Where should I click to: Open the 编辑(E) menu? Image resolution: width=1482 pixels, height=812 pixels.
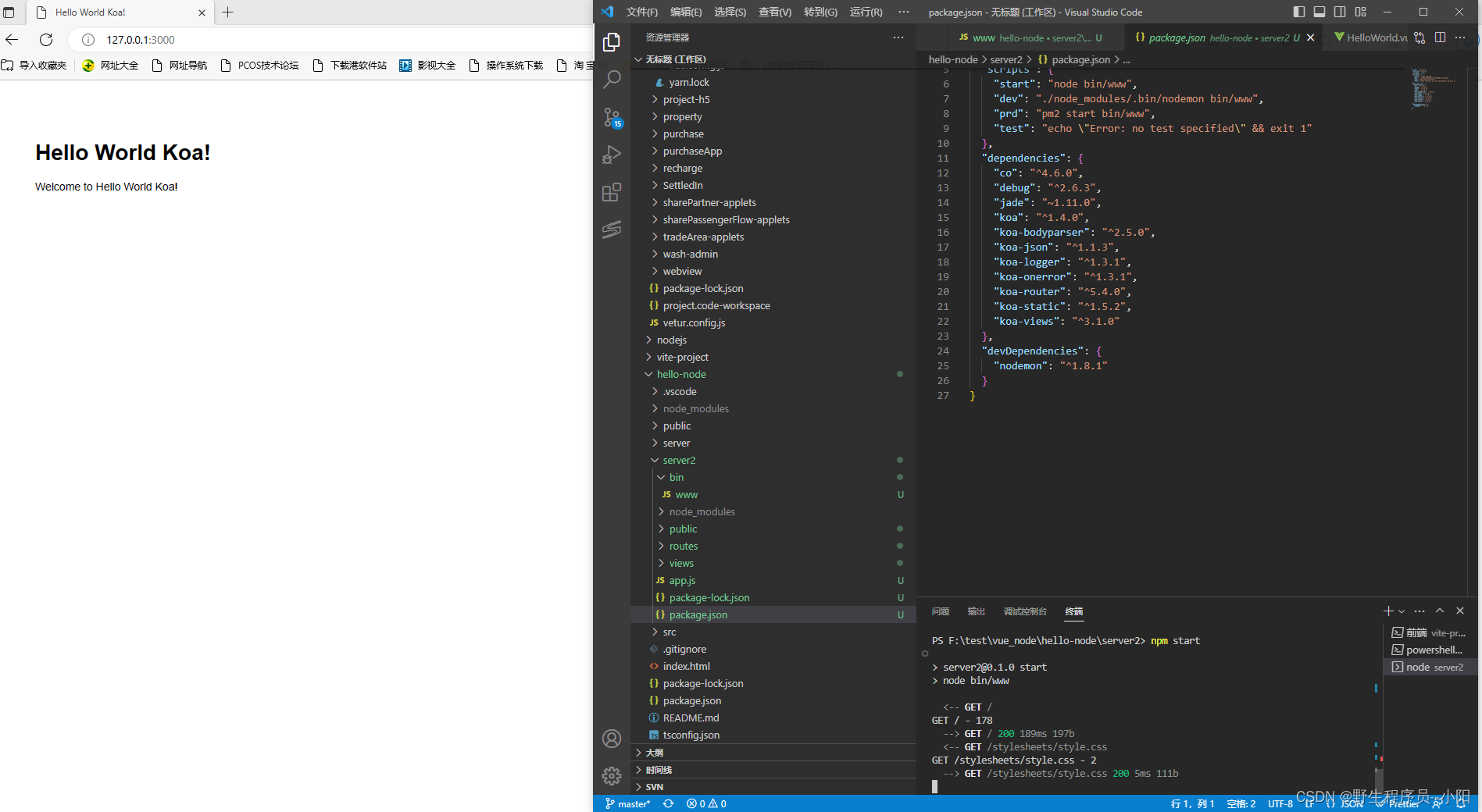pyautogui.click(x=686, y=12)
